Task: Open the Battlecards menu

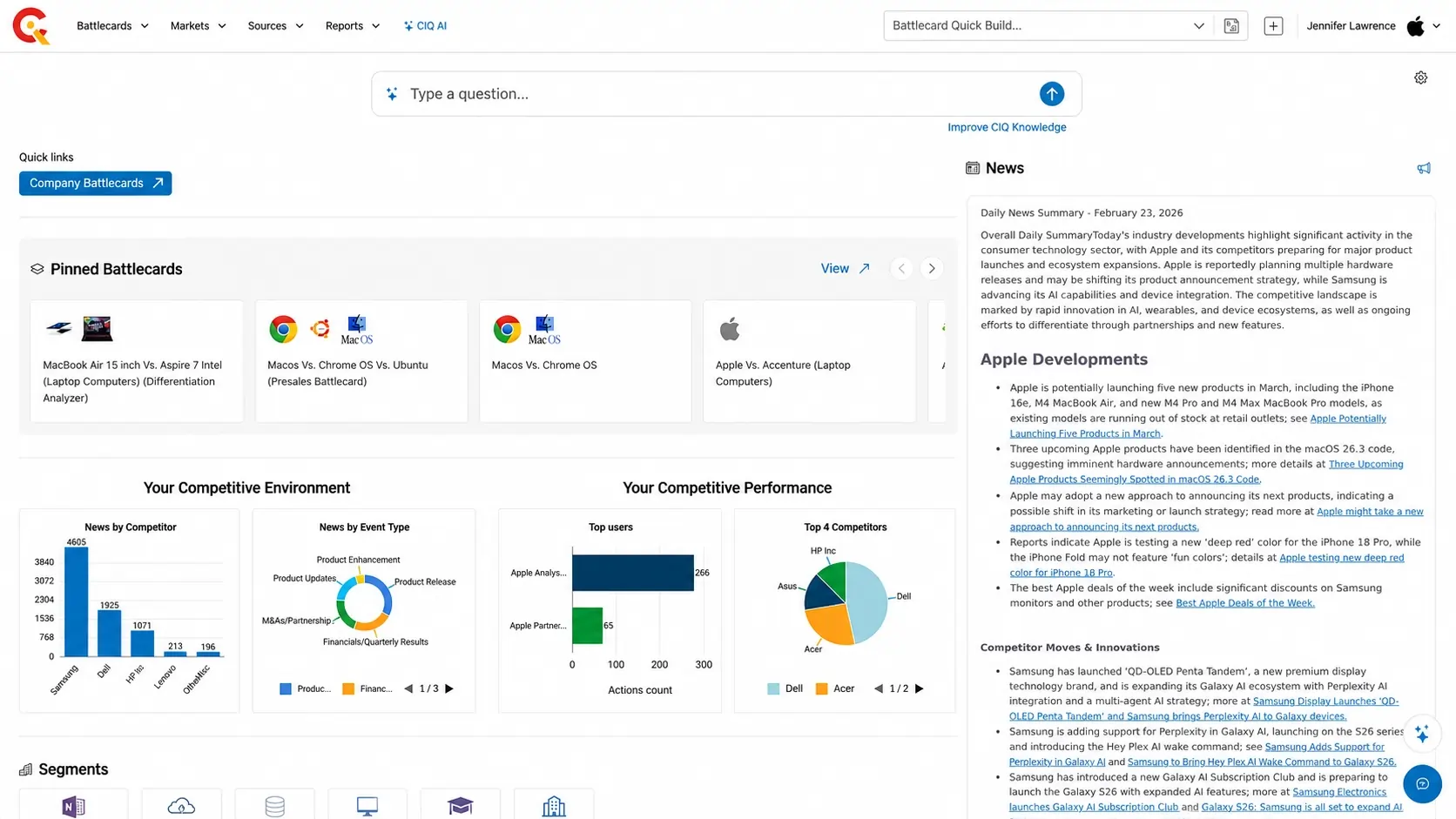Action: (x=112, y=26)
